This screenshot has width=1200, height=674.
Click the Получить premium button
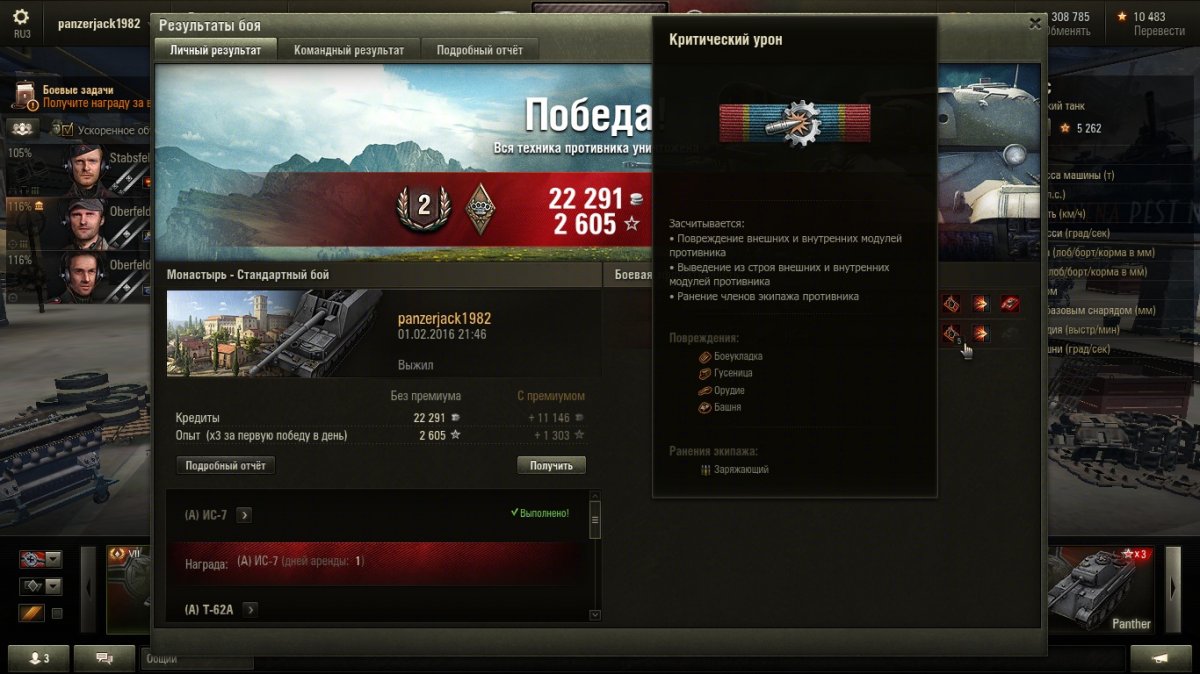click(551, 466)
